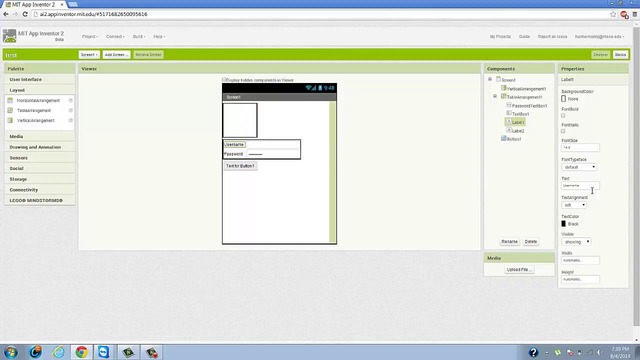Bookmark the page with the star icon

(x=613, y=14)
